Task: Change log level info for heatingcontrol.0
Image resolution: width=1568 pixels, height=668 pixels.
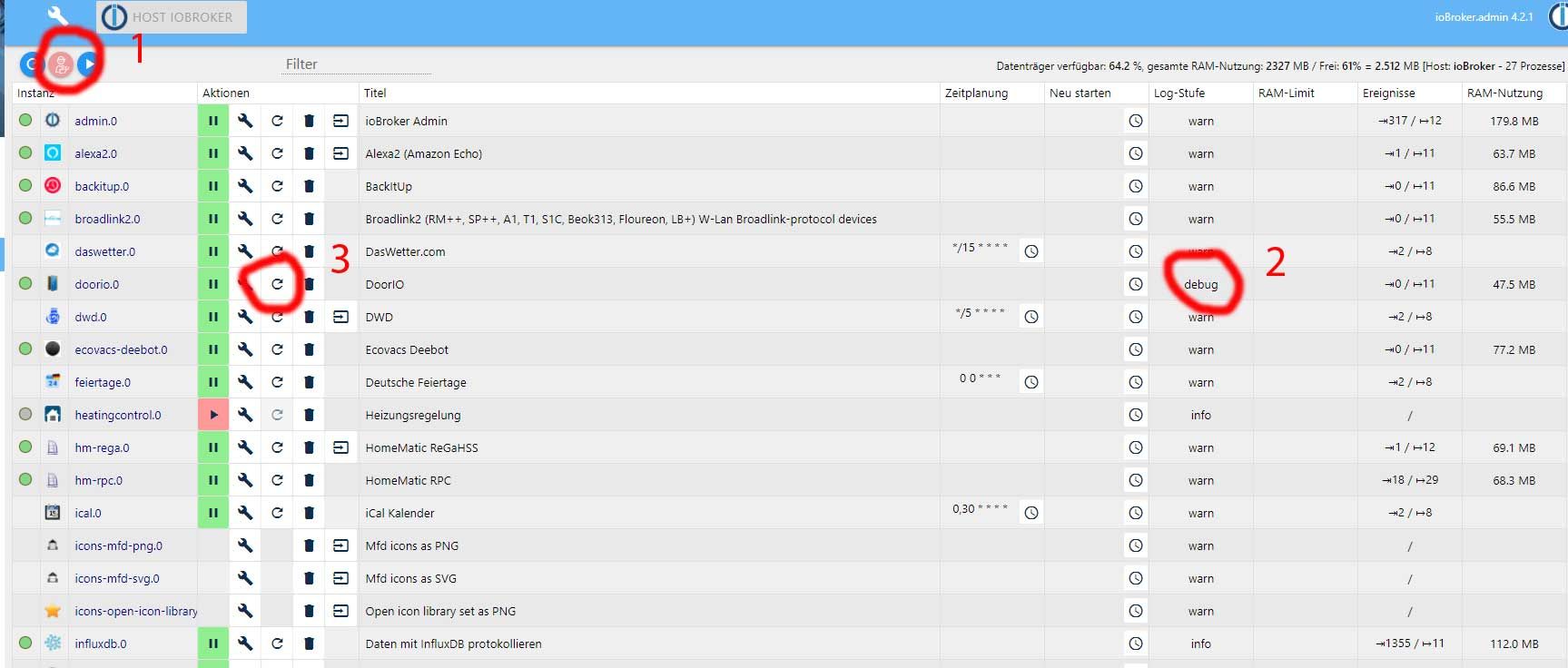Action: [x=1200, y=415]
